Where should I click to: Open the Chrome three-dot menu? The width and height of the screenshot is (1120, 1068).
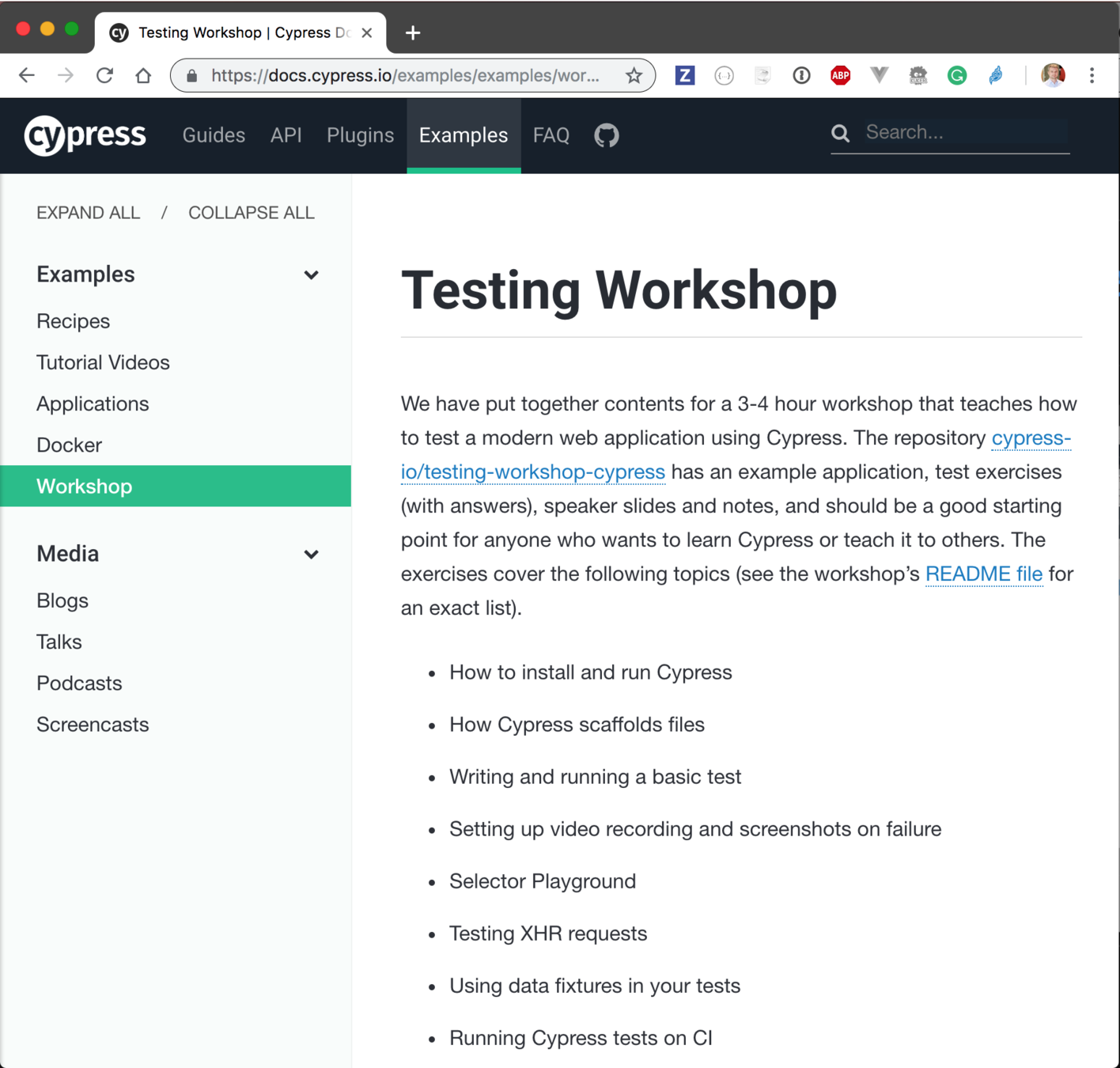(x=1092, y=75)
